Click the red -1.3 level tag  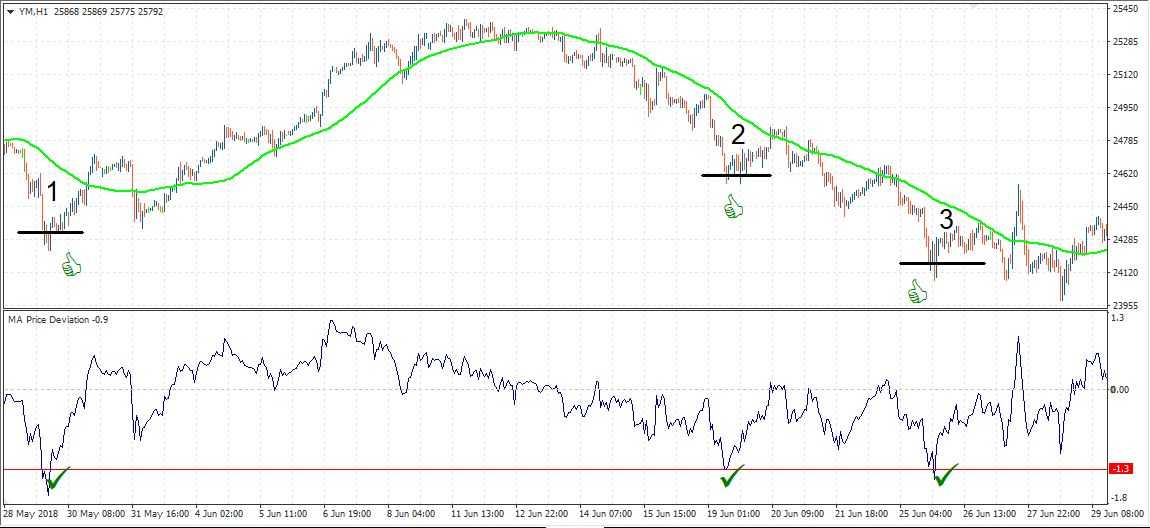[x=1120, y=469]
